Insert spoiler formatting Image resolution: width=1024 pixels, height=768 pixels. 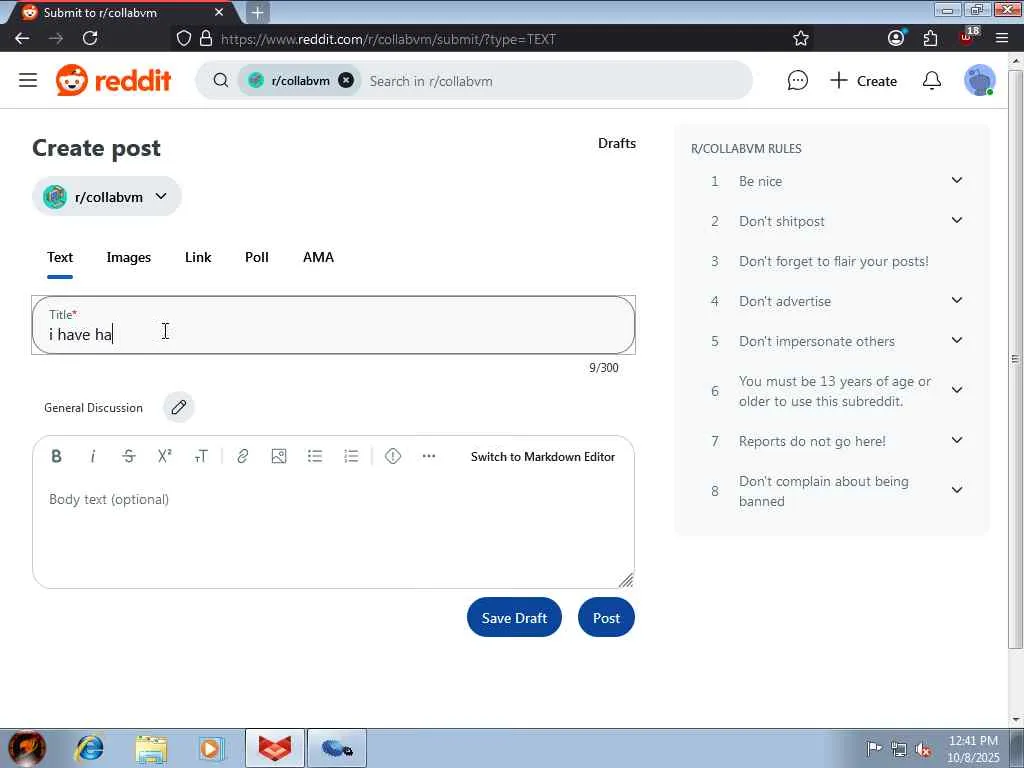coord(392,456)
